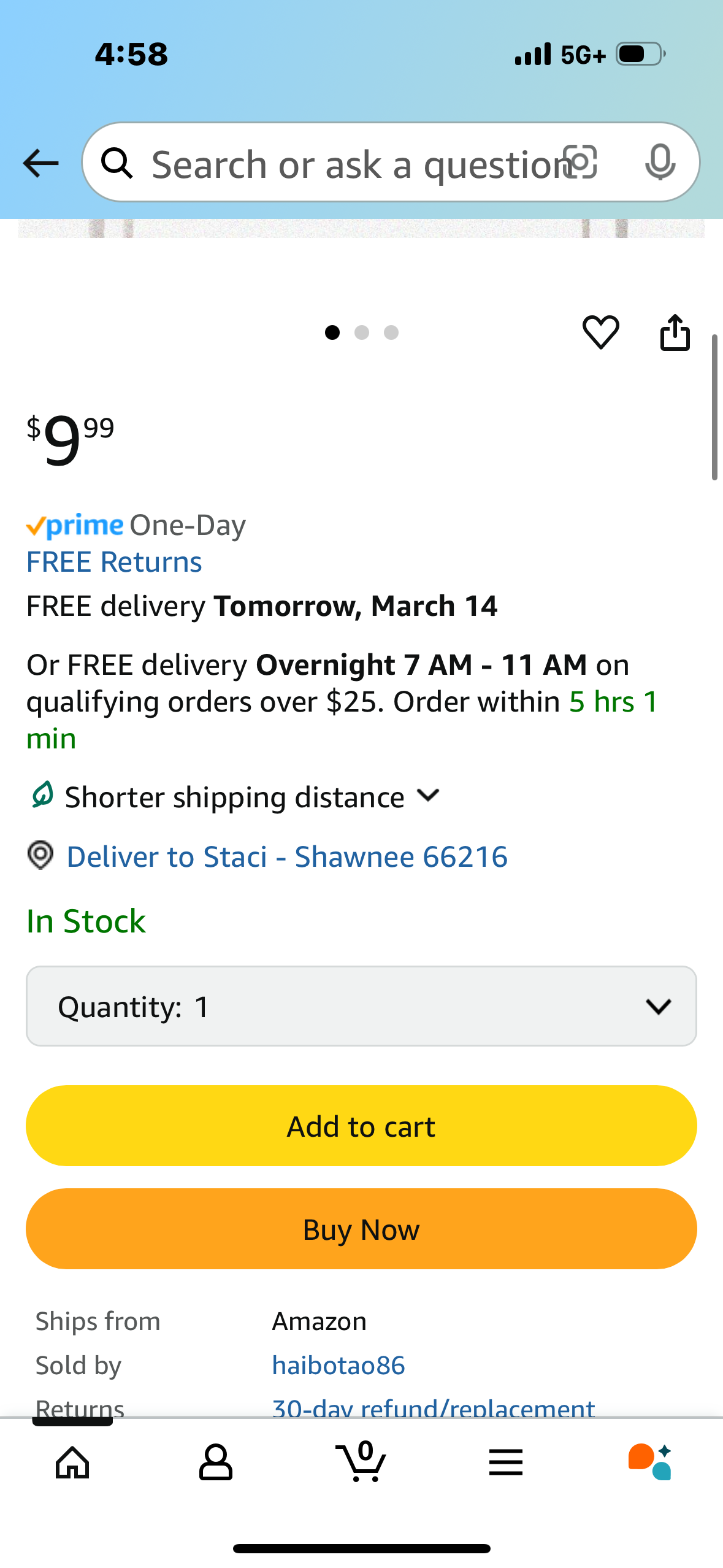Open the hamburger menu icon
The image size is (723, 1568).
pos(506,1462)
